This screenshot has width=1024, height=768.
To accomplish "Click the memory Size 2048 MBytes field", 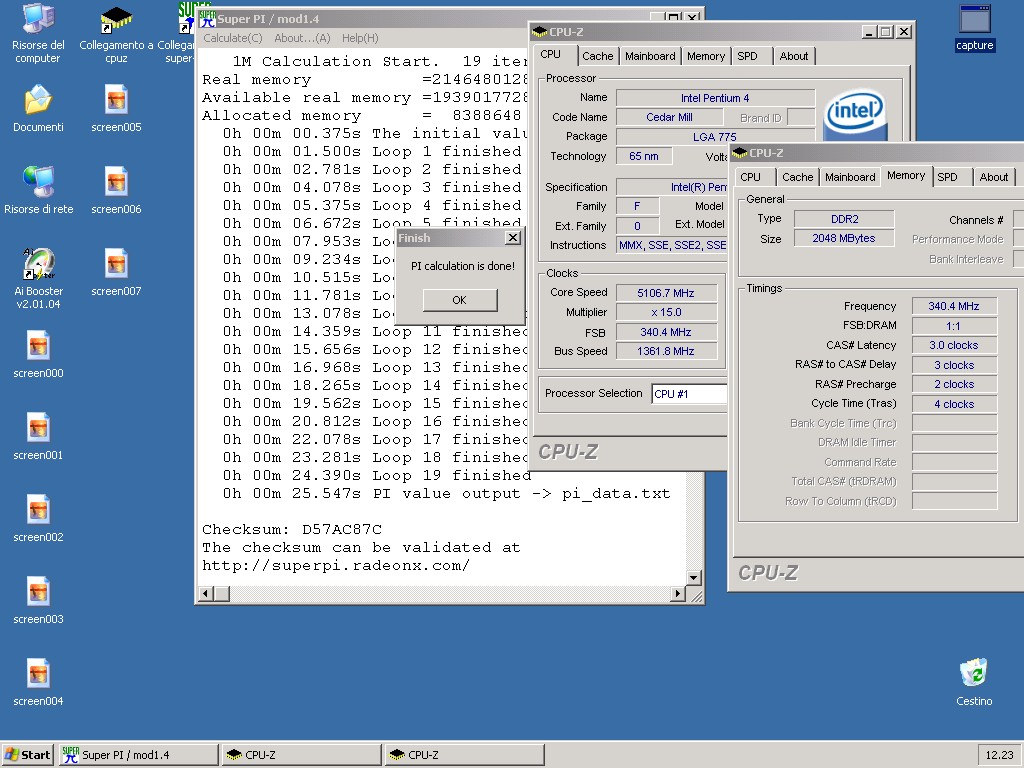I will tap(844, 238).
